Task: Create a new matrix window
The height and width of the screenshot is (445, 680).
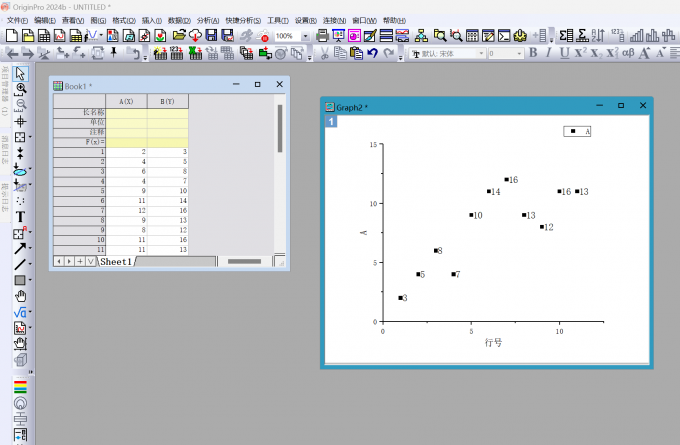Action: tap(76, 36)
